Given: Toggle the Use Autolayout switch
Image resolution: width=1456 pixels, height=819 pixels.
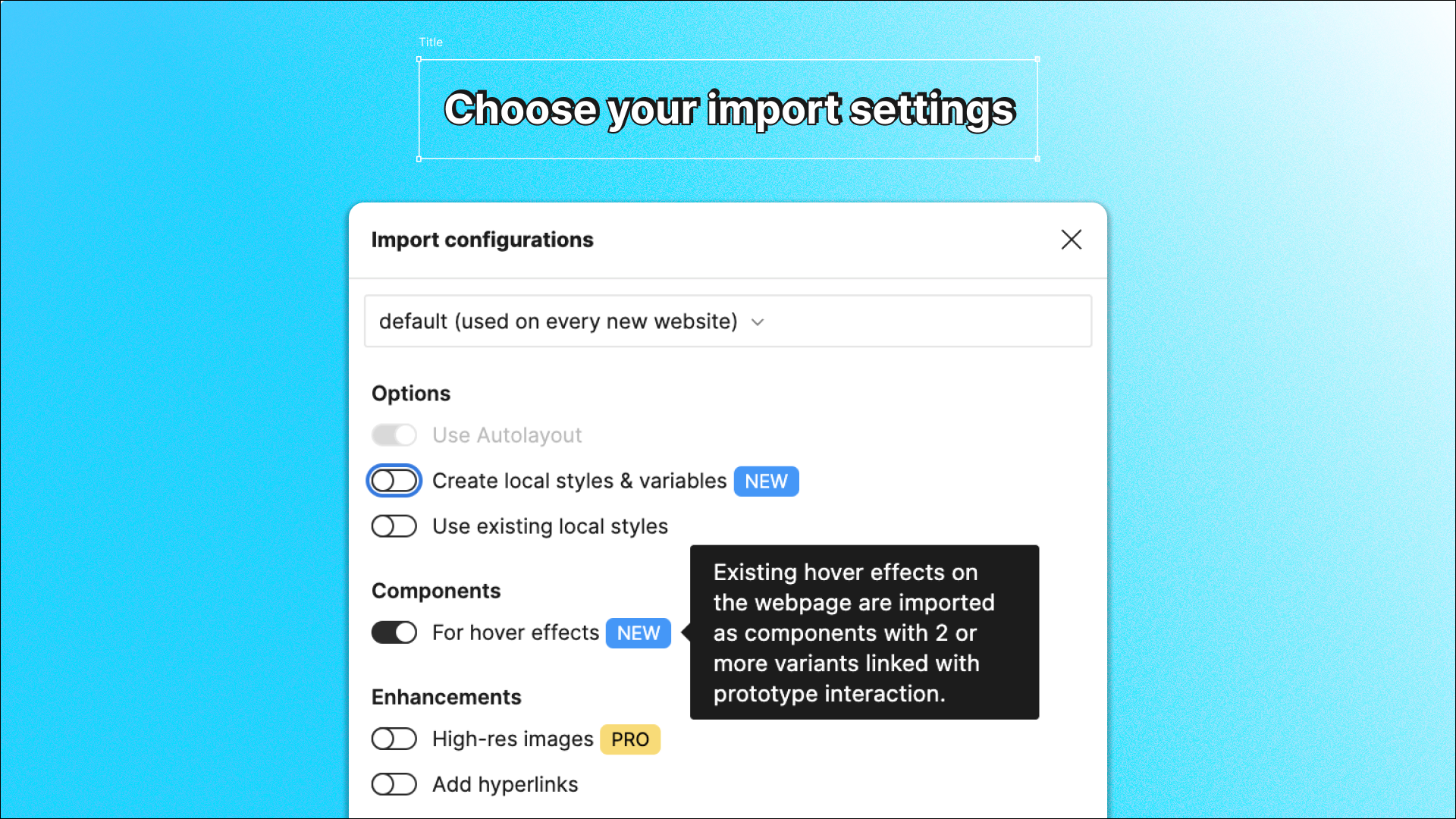Looking at the screenshot, I should 394,434.
